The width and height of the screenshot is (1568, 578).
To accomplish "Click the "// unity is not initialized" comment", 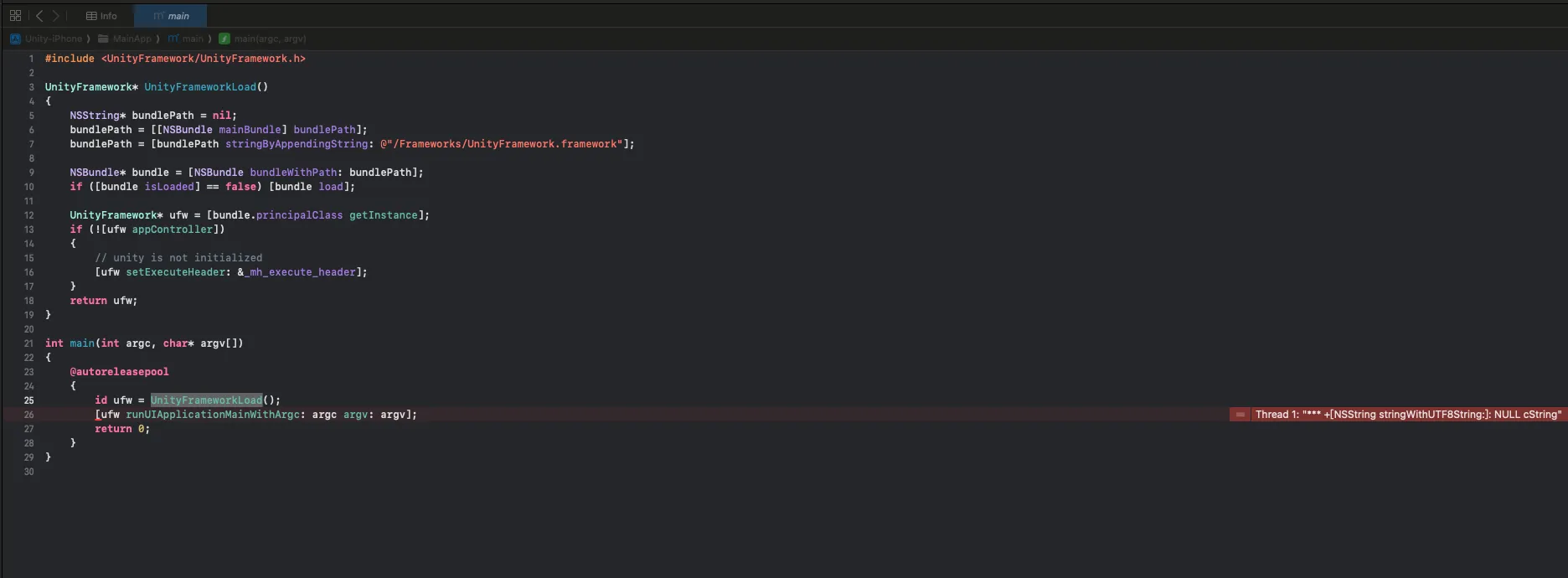I will [178, 258].
